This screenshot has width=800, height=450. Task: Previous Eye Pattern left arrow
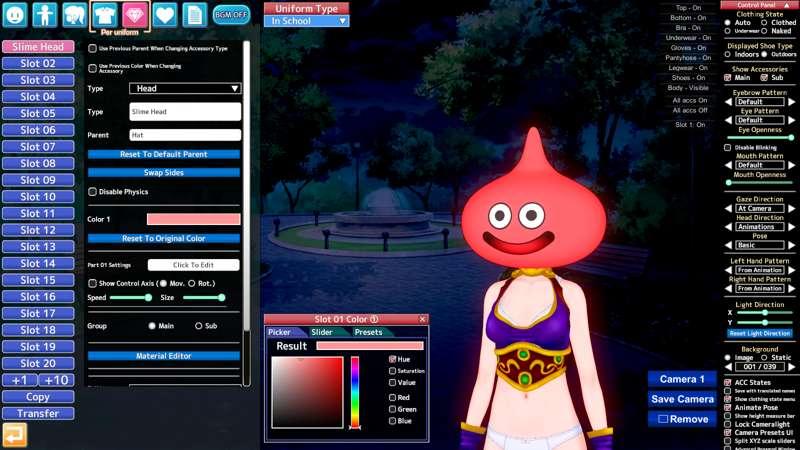click(729, 120)
